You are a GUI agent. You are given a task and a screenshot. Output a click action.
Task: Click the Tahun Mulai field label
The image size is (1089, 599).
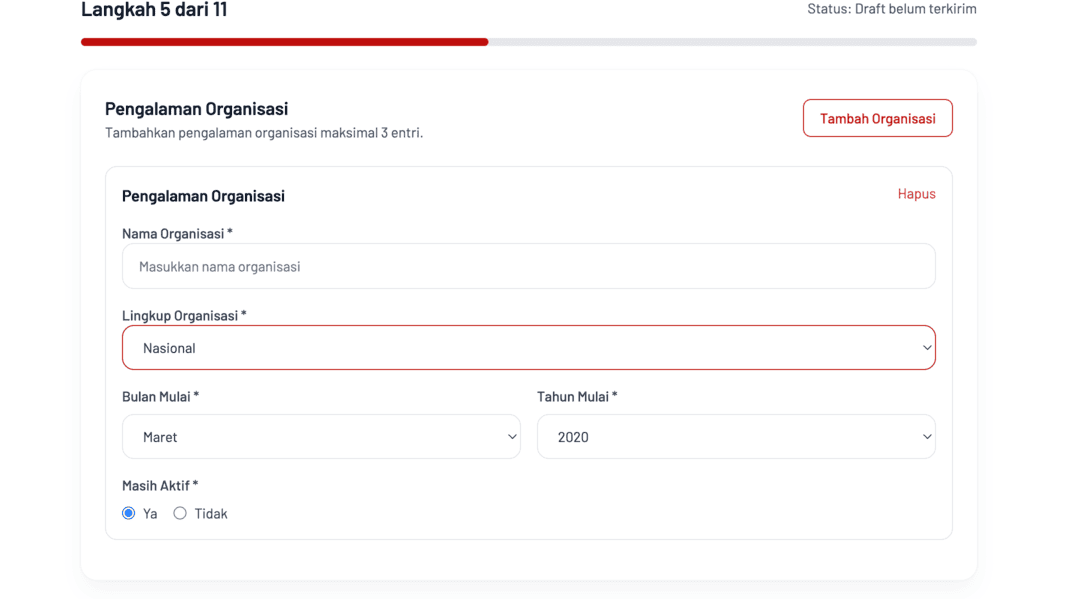coord(576,396)
